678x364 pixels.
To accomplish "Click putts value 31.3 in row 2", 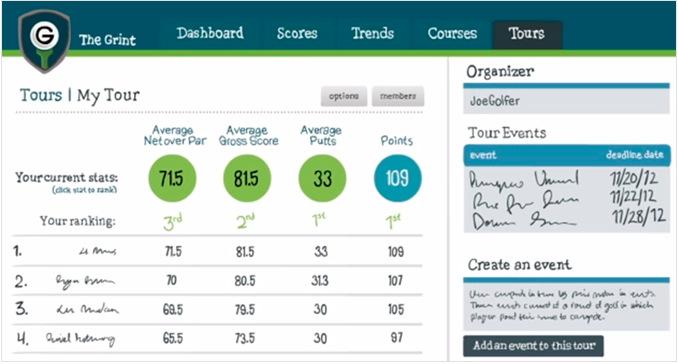I will [320, 281].
